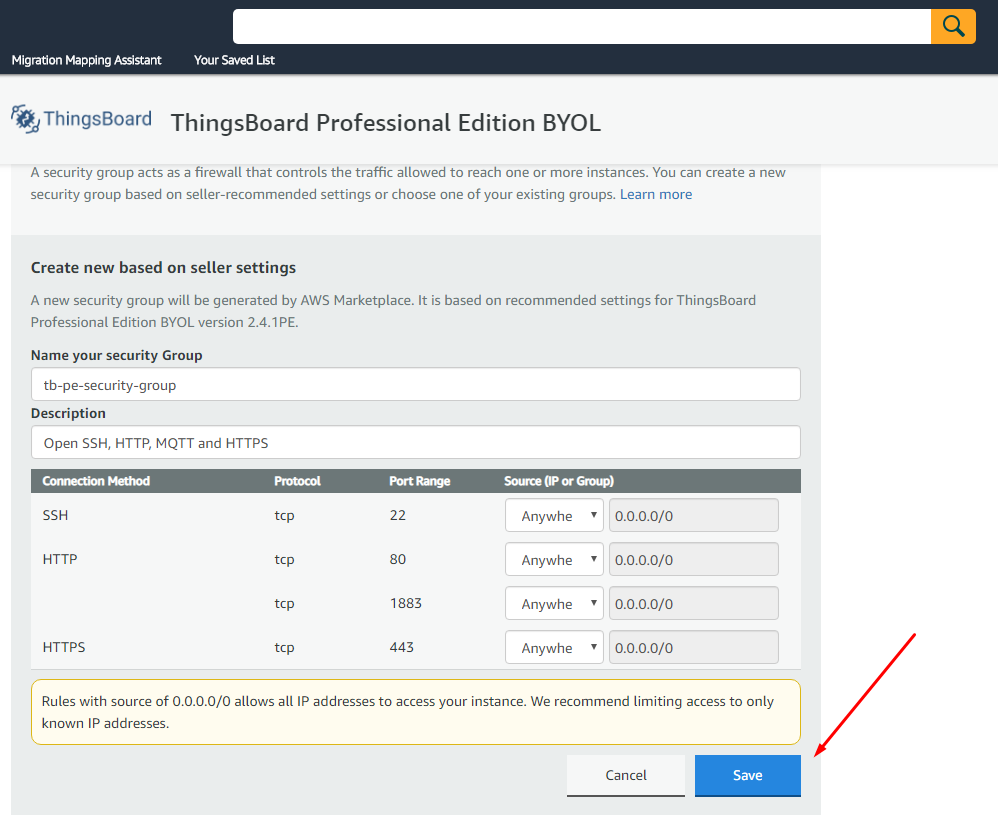This screenshot has width=998, height=816.
Task: Focus the top search box
Action: pos(581,26)
